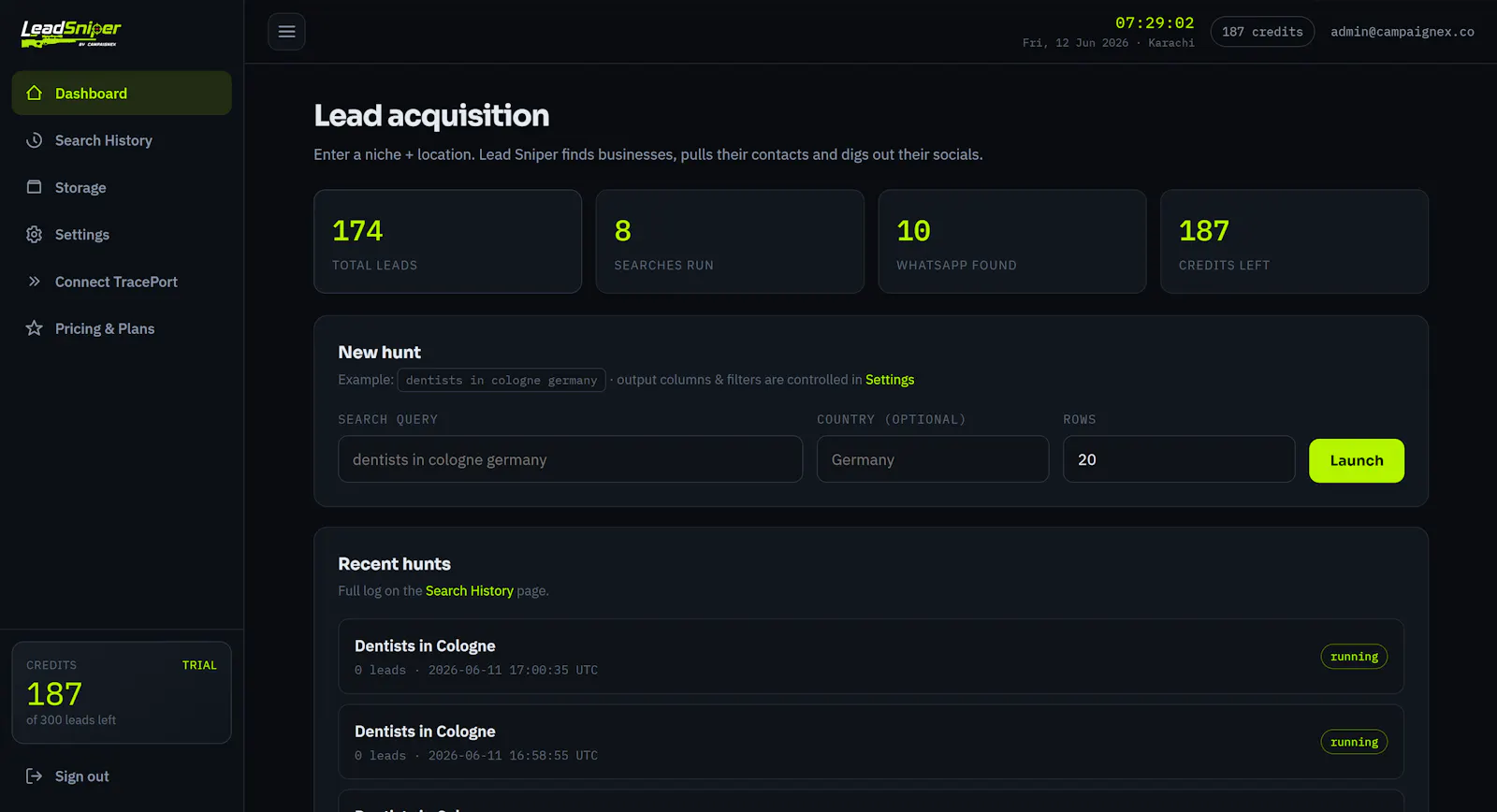Open Search History from the sidebar
The width and height of the screenshot is (1497, 812).
pyautogui.click(x=122, y=140)
